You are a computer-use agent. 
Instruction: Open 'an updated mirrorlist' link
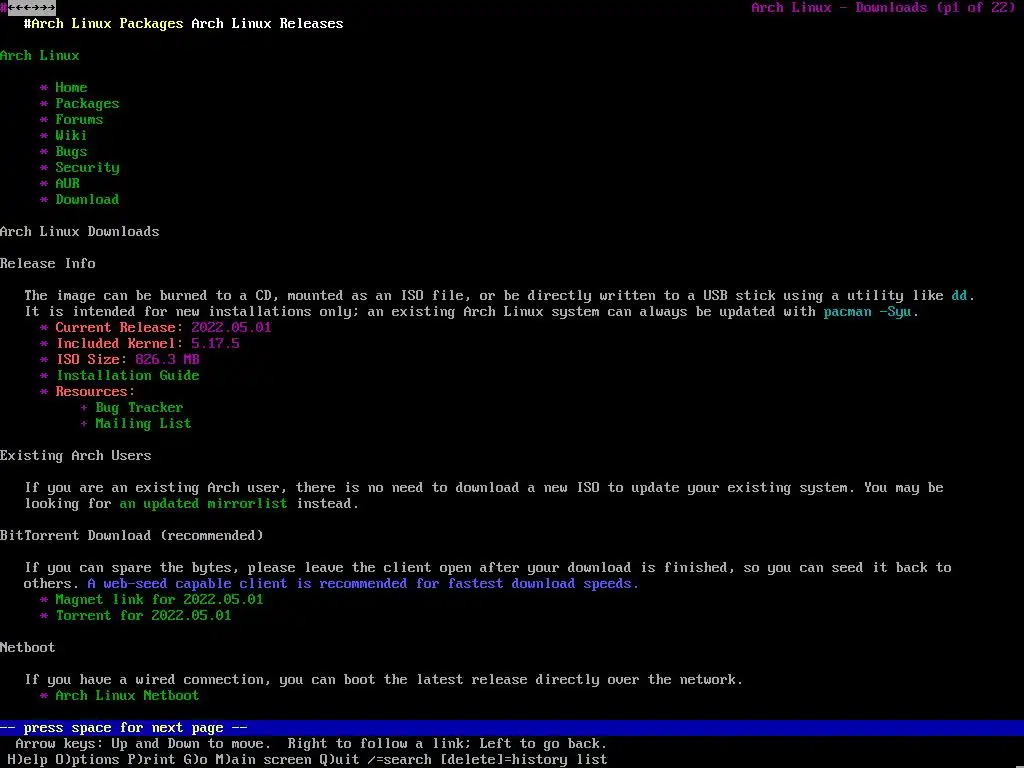[203, 504]
